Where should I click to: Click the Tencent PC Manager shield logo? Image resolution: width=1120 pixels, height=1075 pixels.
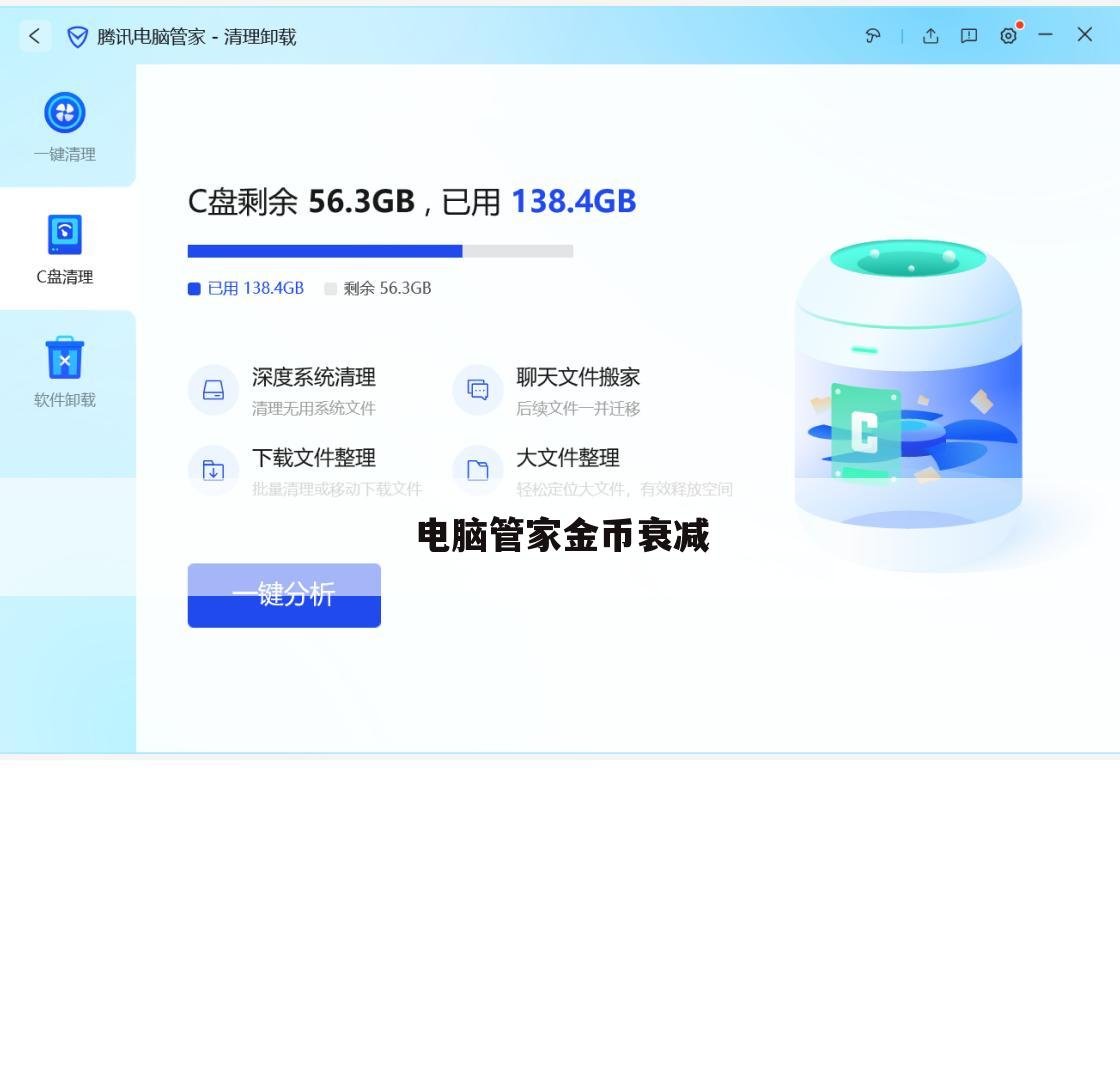coord(77,36)
